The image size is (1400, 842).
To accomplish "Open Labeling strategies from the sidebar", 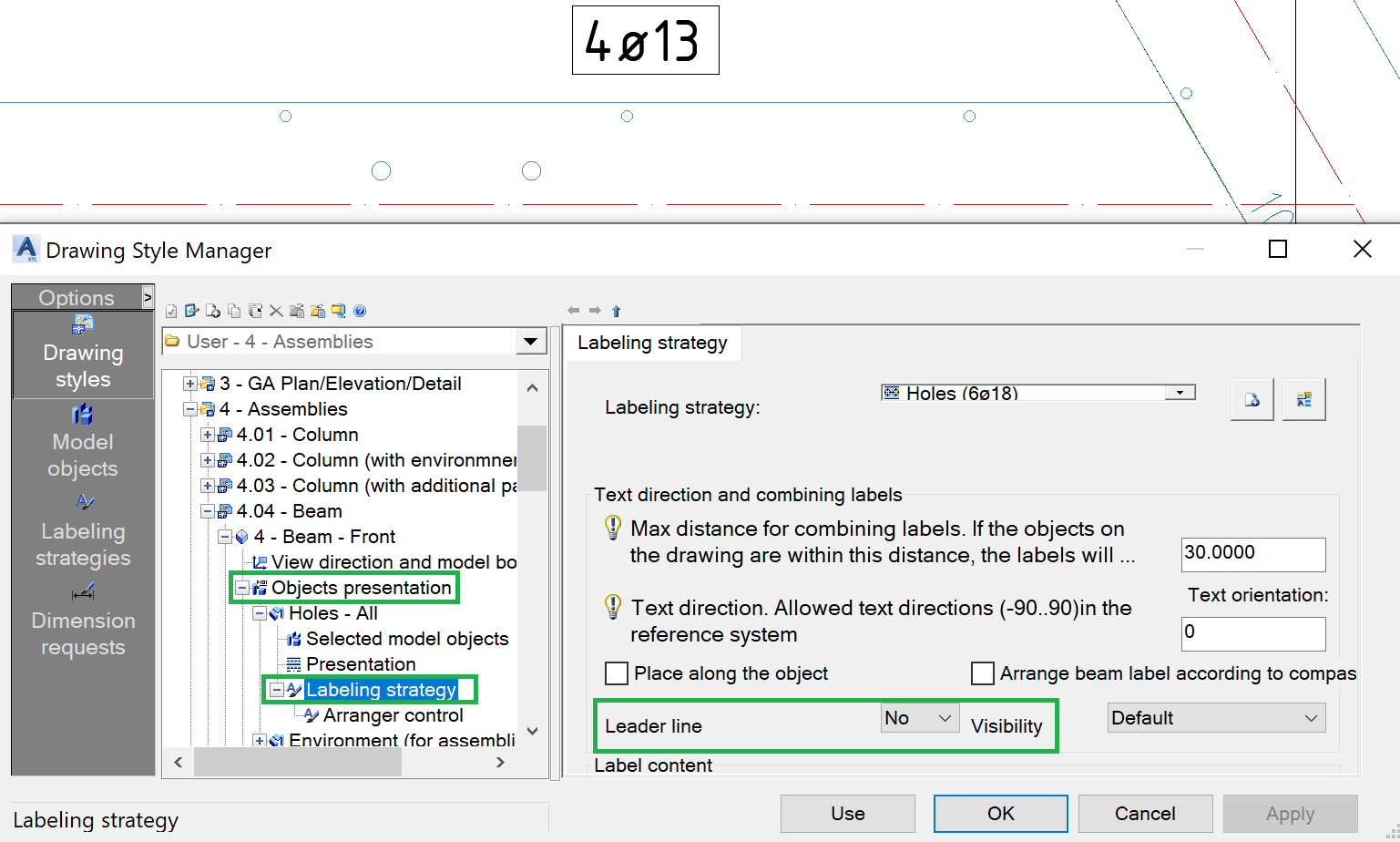I will (x=82, y=544).
